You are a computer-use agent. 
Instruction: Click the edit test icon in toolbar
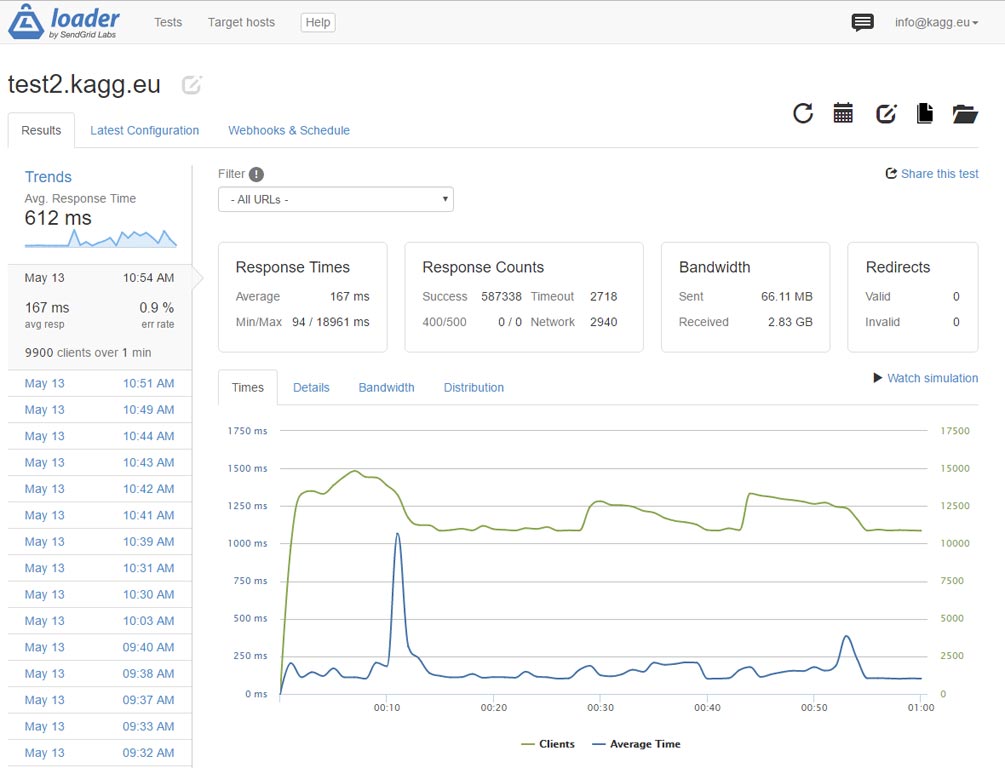pos(885,113)
